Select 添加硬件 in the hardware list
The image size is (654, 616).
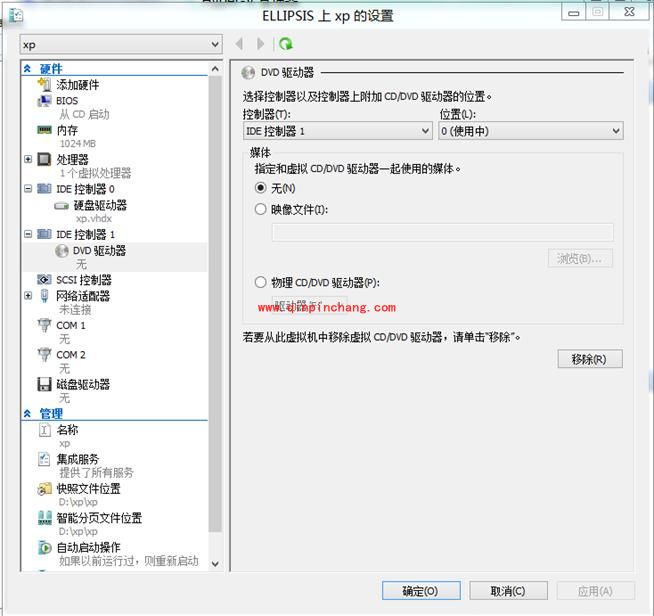(x=78, y=85)
